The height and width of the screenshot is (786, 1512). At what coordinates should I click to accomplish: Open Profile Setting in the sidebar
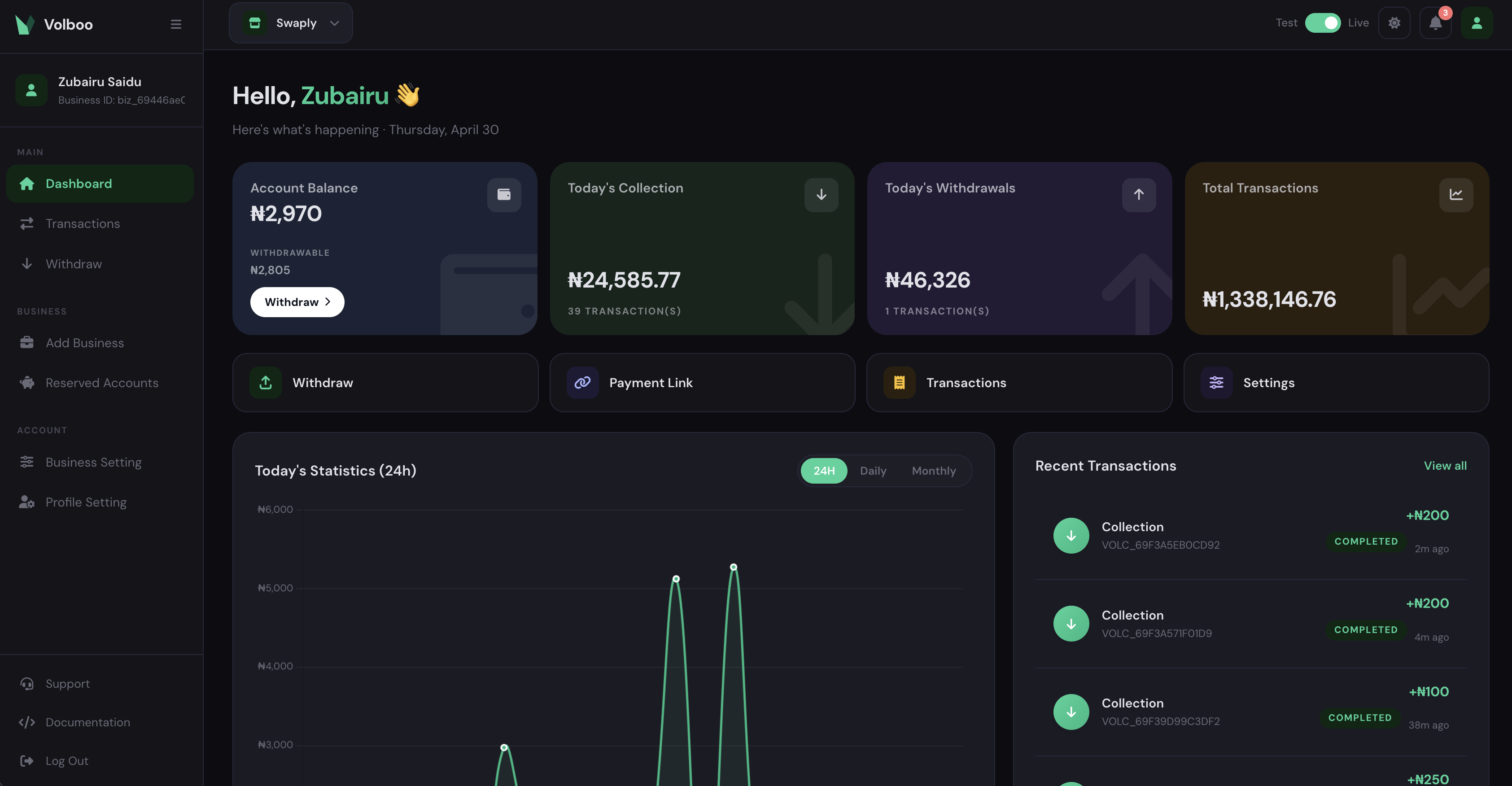pos(100,502)
